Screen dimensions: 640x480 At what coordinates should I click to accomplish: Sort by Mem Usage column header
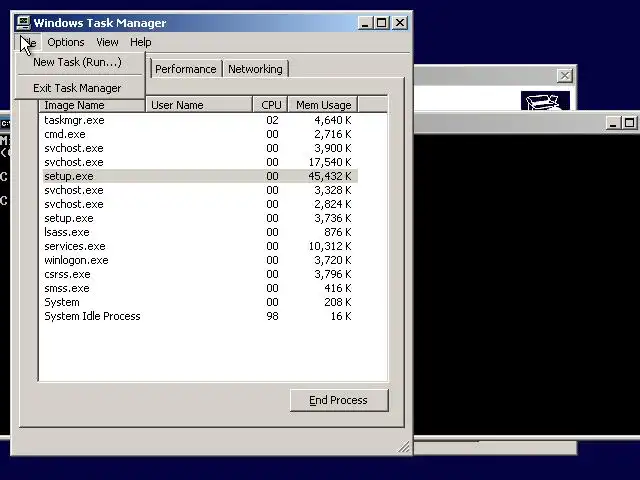point(323,105)
